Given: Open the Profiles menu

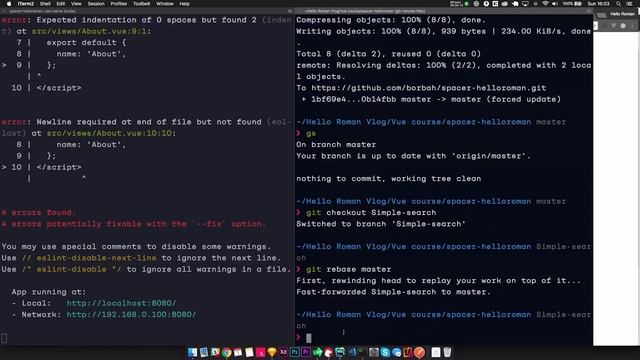Looking at the screenshot, I should pos(118,4).
